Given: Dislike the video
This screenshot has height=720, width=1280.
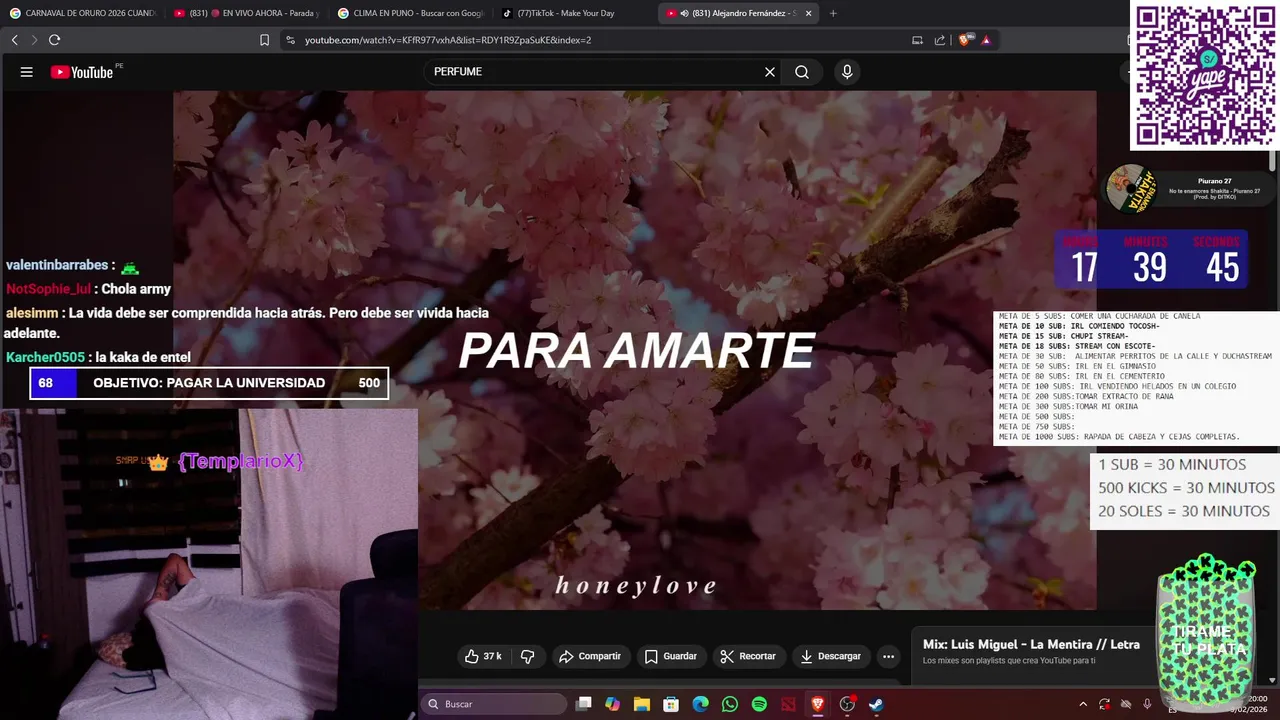Looking at the screenshot, I should click(x=527, y=656).
